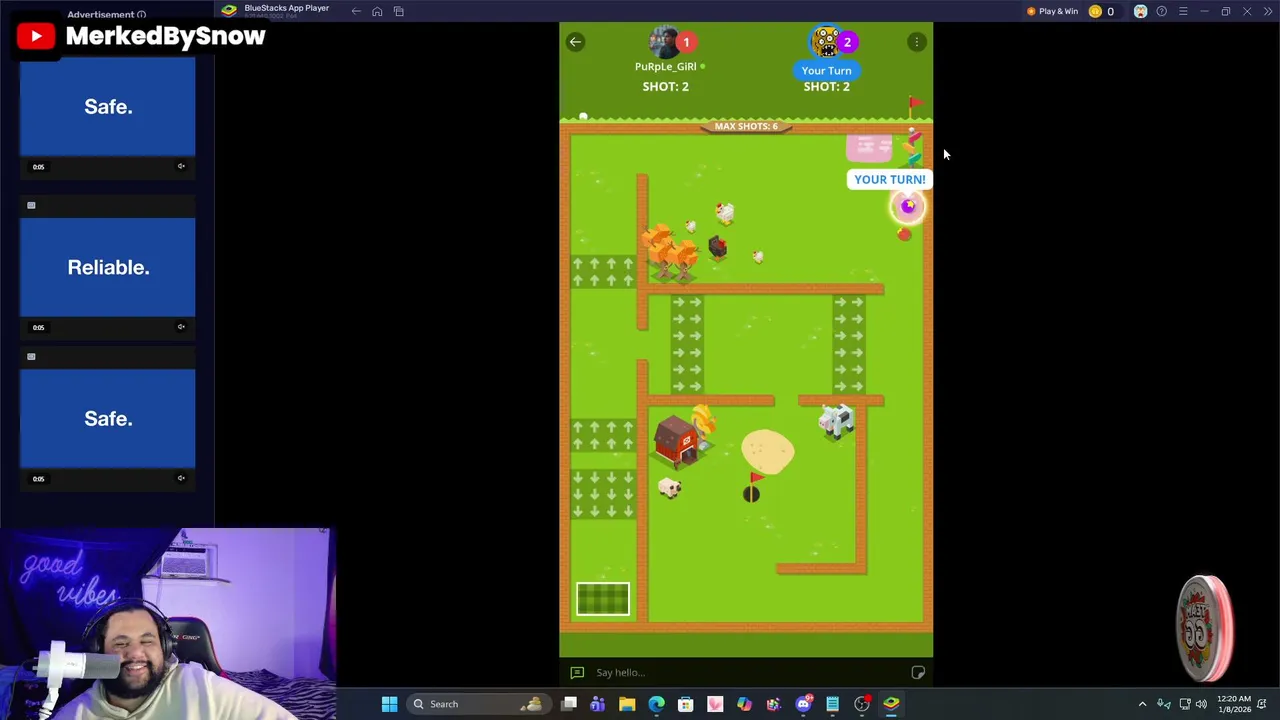
Task: Tap the red flag hole in the maze
Action: point(752,488)
